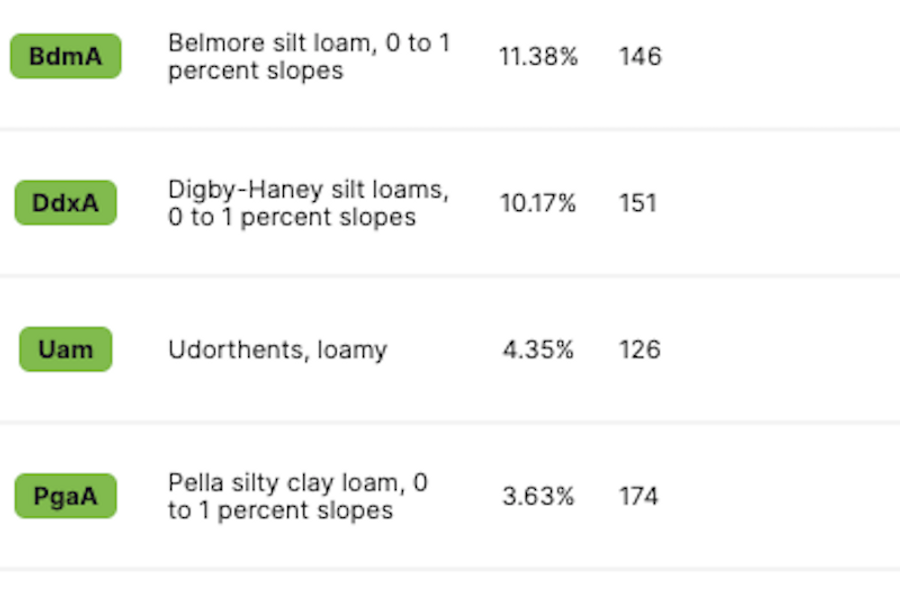This screenshot has width=900, height=598.
Task: Click the divider line below the Uam row
Action: 450,422
